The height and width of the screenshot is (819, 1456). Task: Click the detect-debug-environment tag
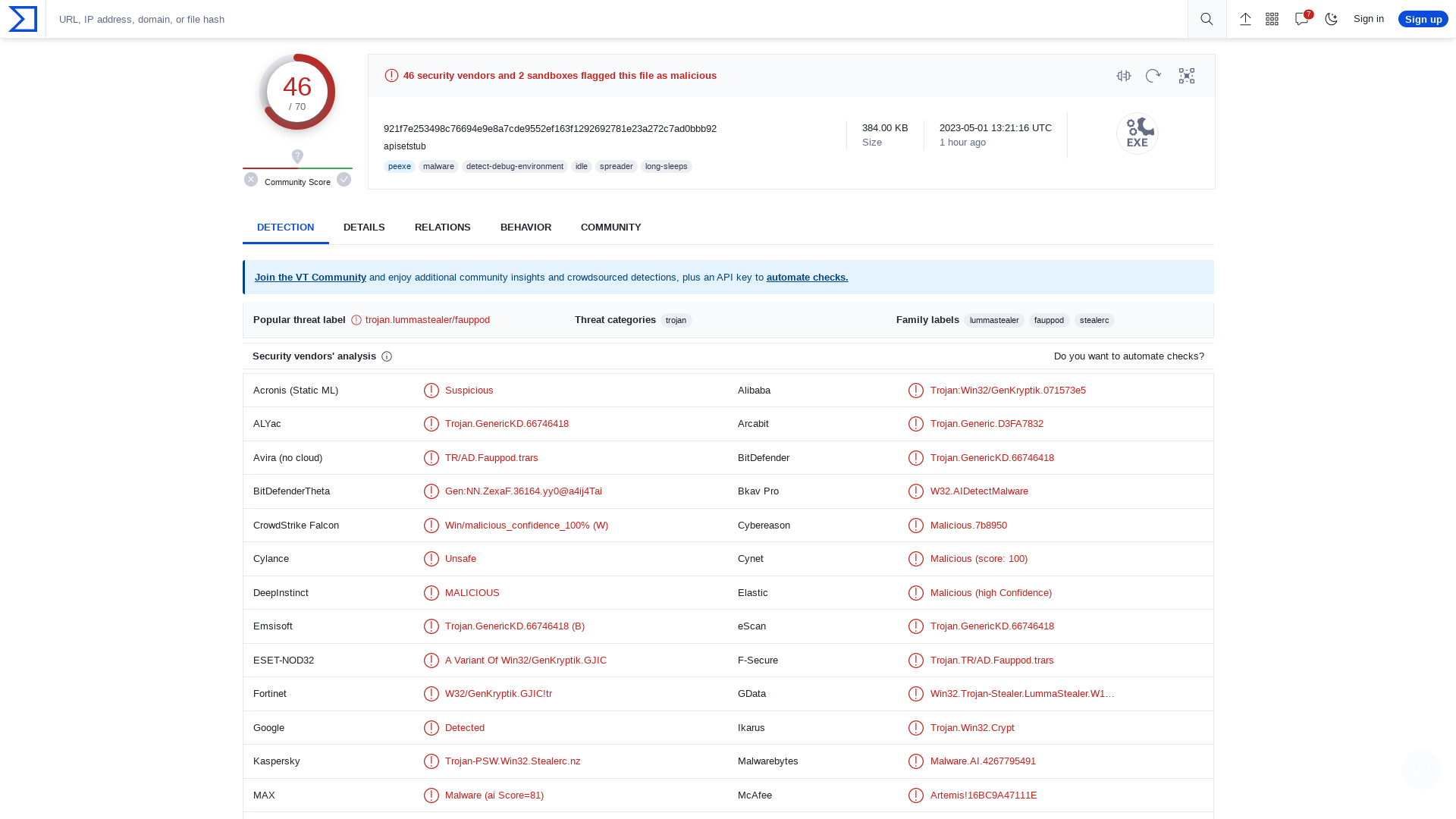(x=515, y=167)
